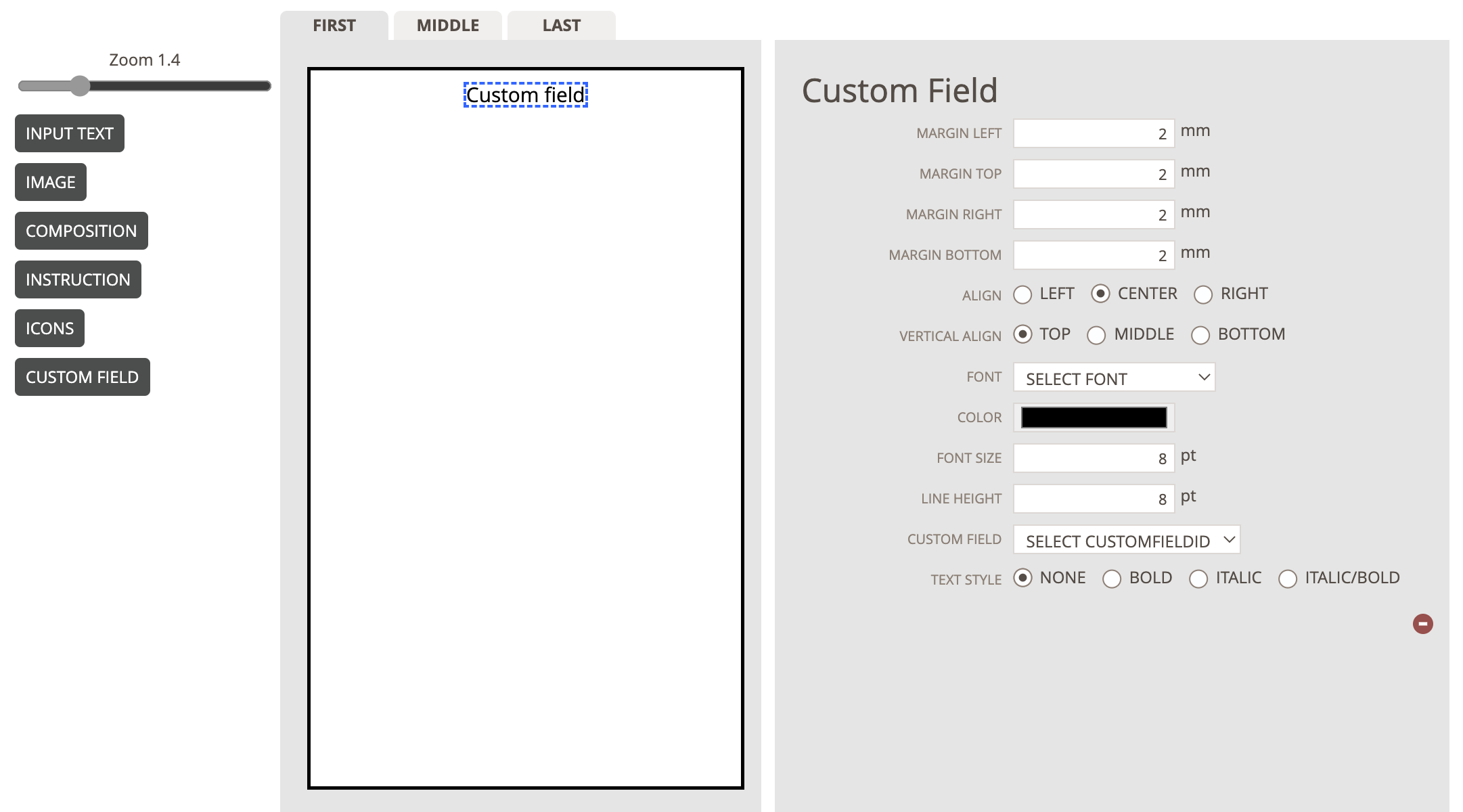Open the LAST tab
1463x812 pixels.
pyautogui.click(x=562, y=26)
